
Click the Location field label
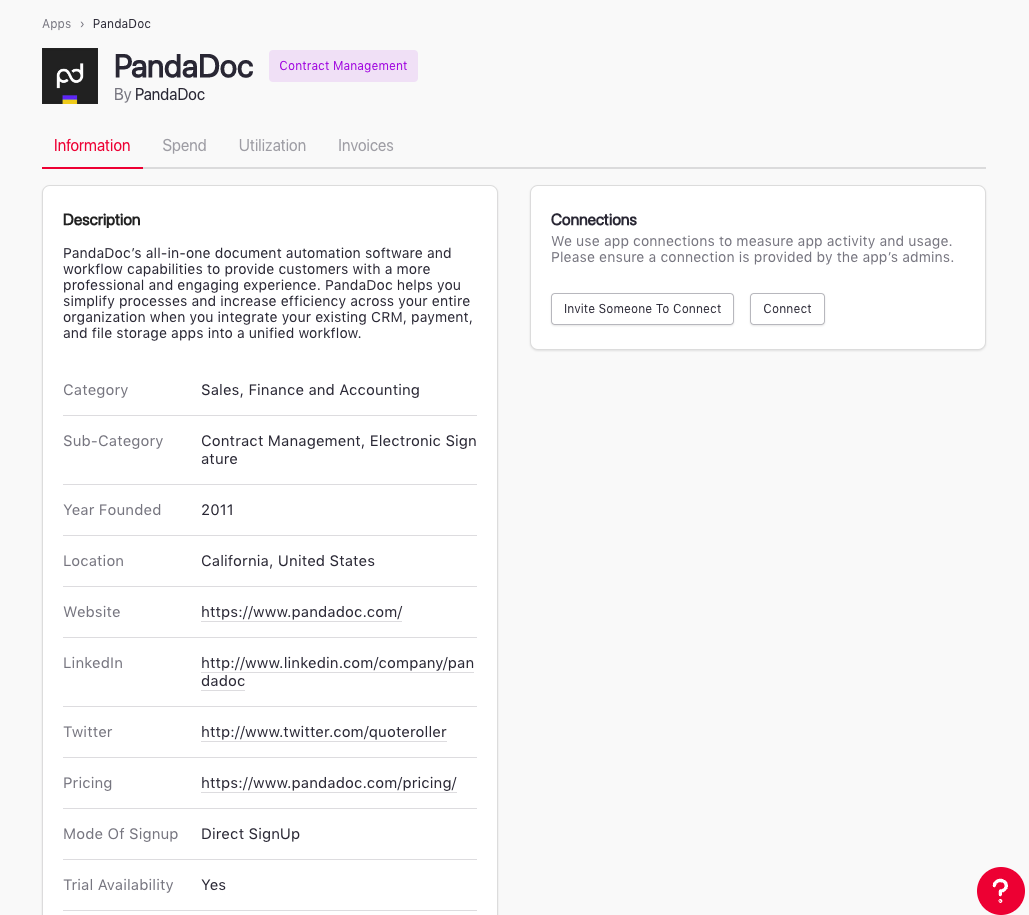click(93, 561)
